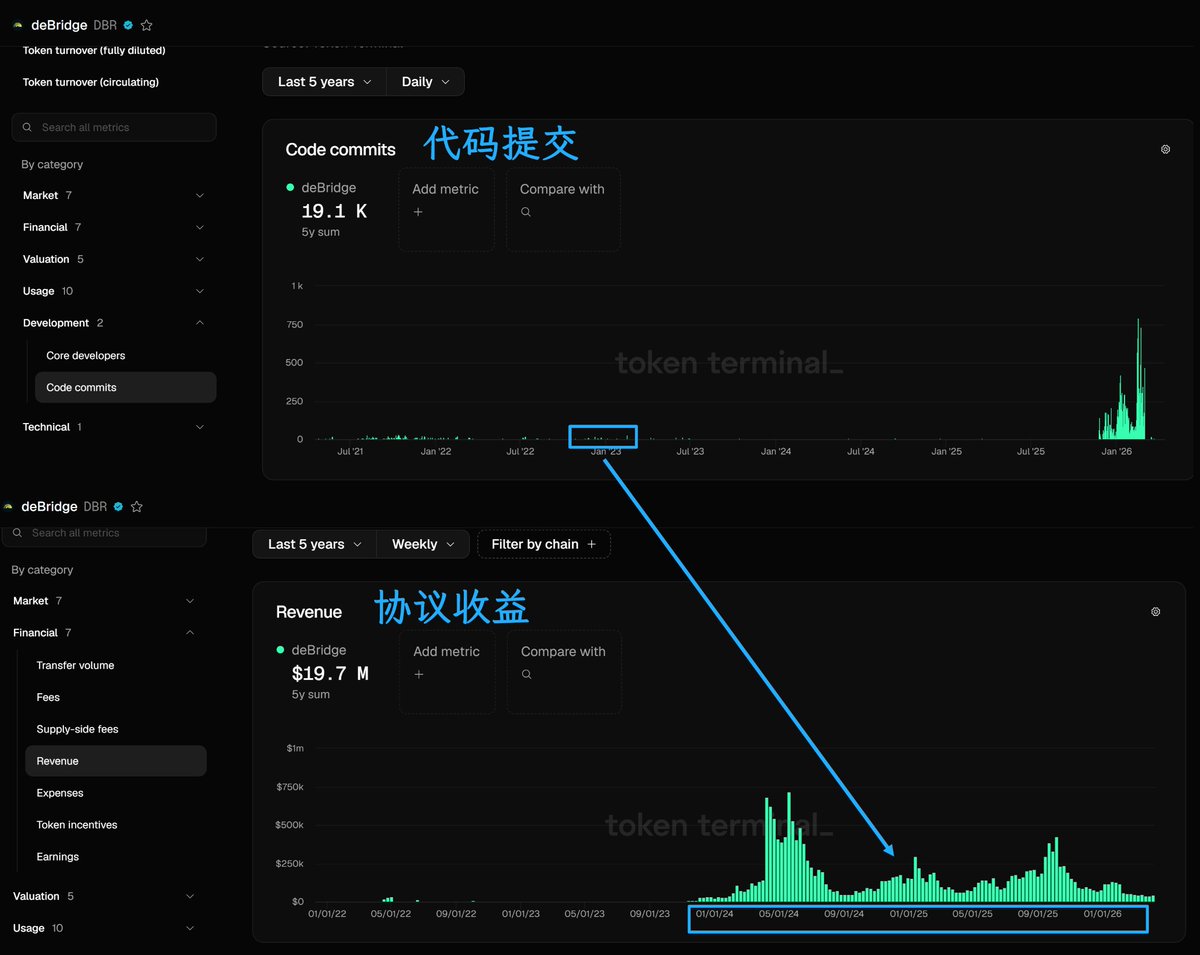Click the Code commits chart title
Image resolution: width=1200 pixels, height=955 pixels.
[340, 149]
